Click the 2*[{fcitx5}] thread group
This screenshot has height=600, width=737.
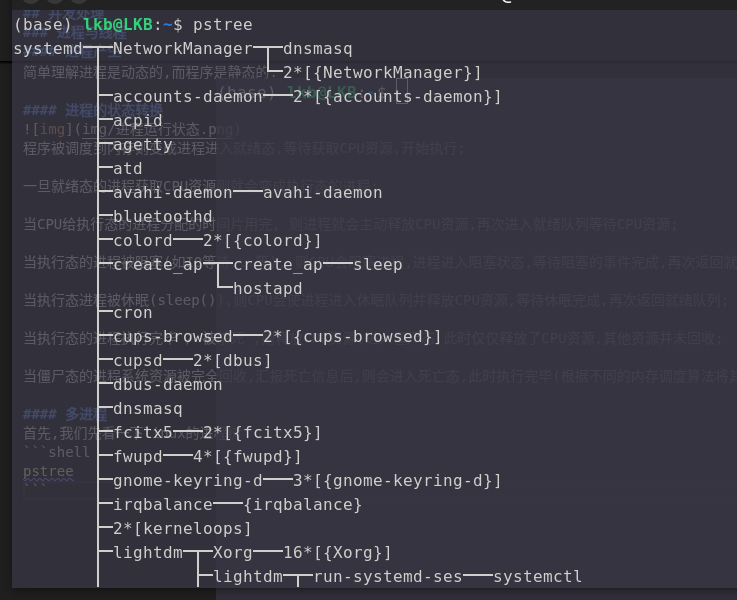click(x=262, y=433)
